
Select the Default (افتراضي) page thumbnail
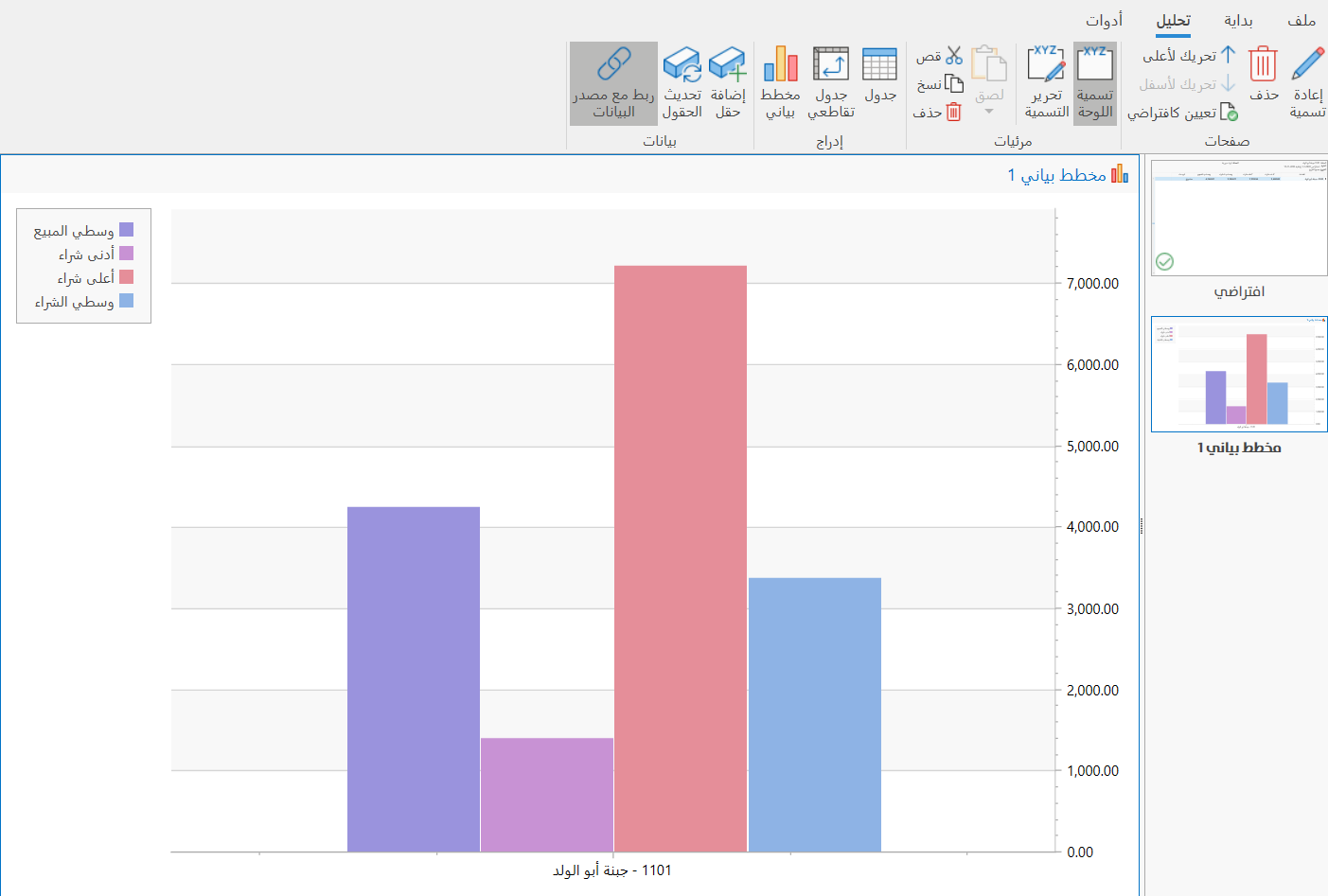(x=1239, y=219)
